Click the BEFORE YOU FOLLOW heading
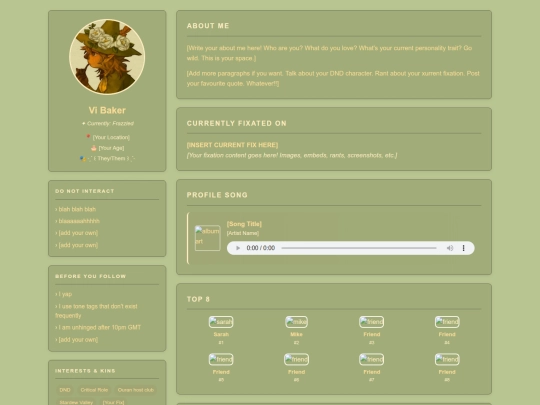The height and width of the screenshot is (405, 540). coord(91,276)
